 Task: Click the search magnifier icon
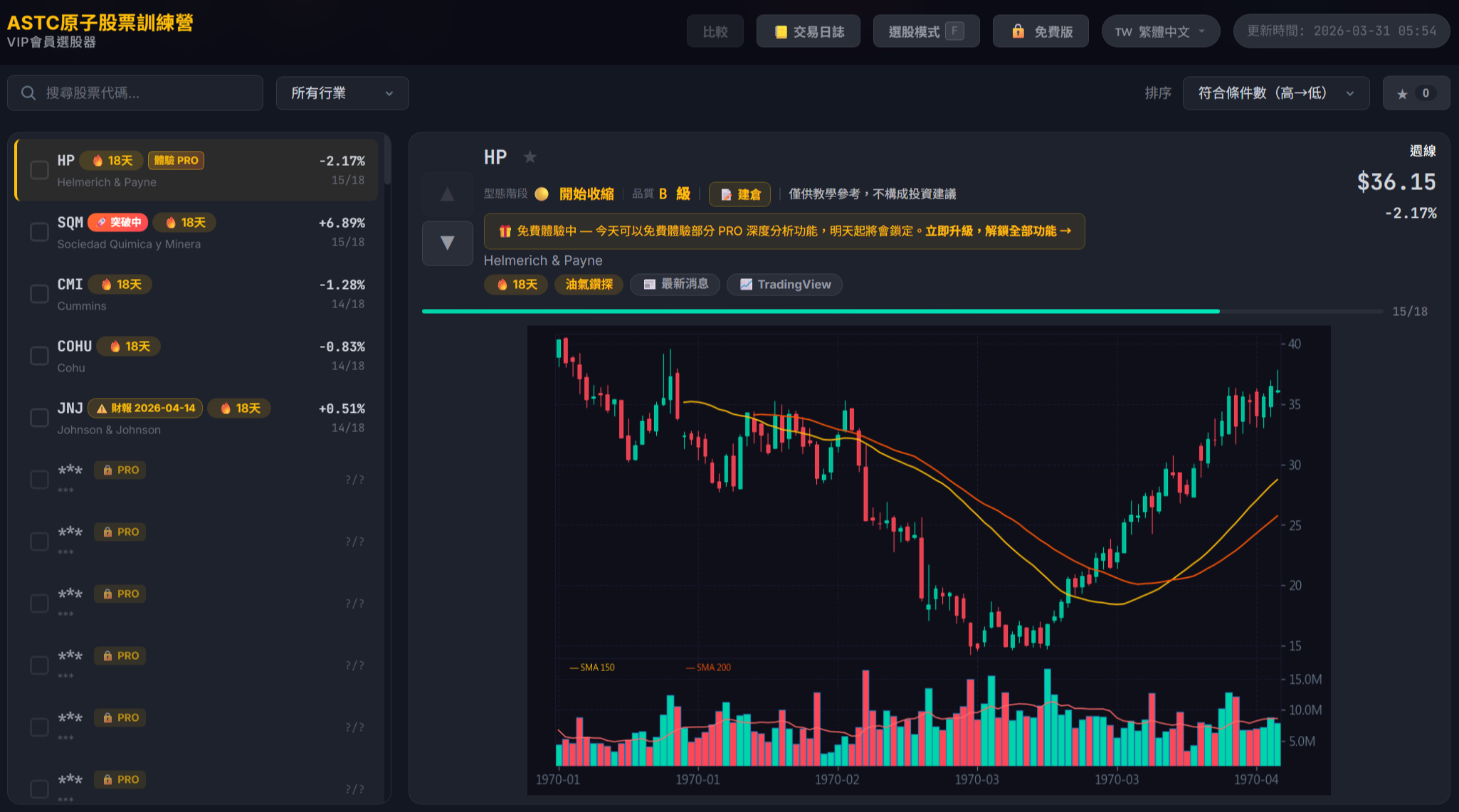coord(28,93)
